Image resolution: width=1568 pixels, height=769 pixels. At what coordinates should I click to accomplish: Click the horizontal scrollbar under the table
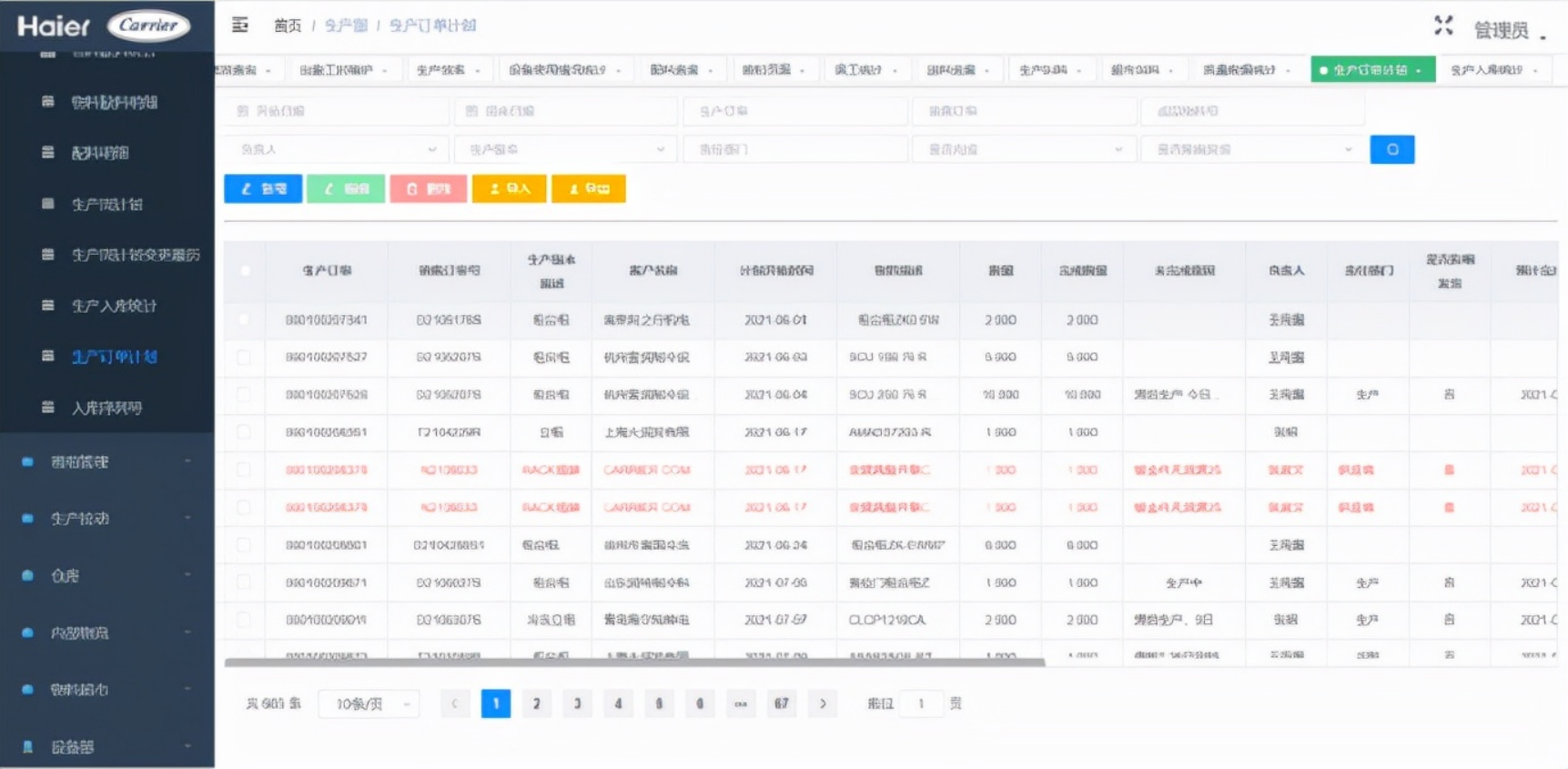click(634, 663)
